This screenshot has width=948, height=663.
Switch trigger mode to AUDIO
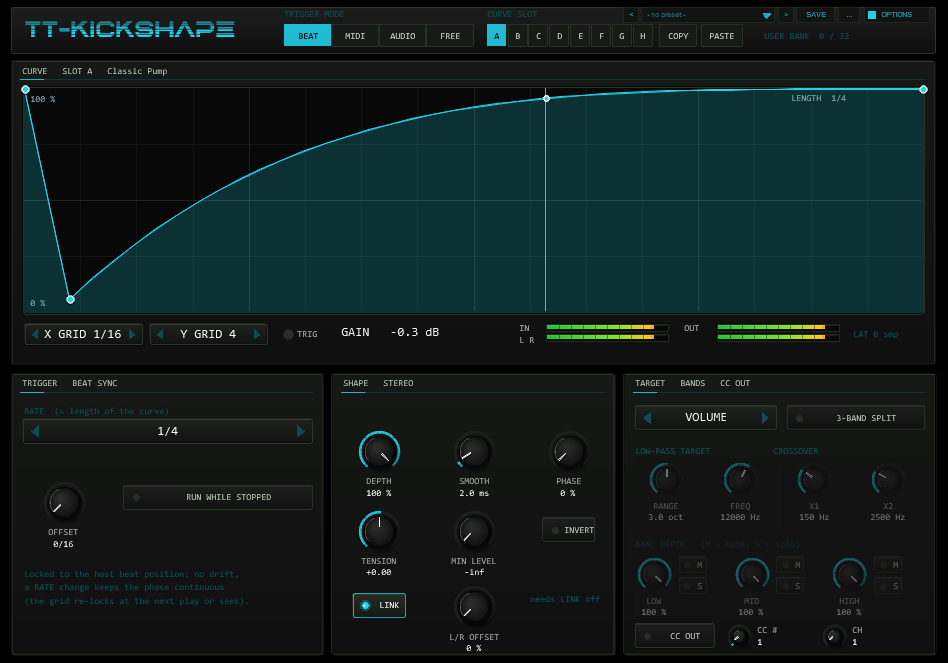coord(402,36)
